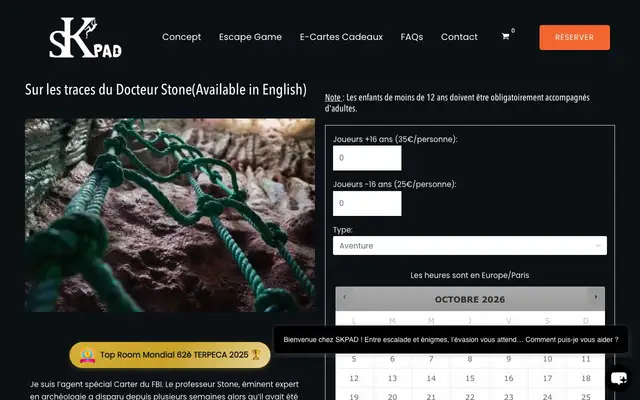The height and width of the screenshot is (400, 640).
Task: Expand the Type dropdown showing Aventure
Action: point(469,246)
